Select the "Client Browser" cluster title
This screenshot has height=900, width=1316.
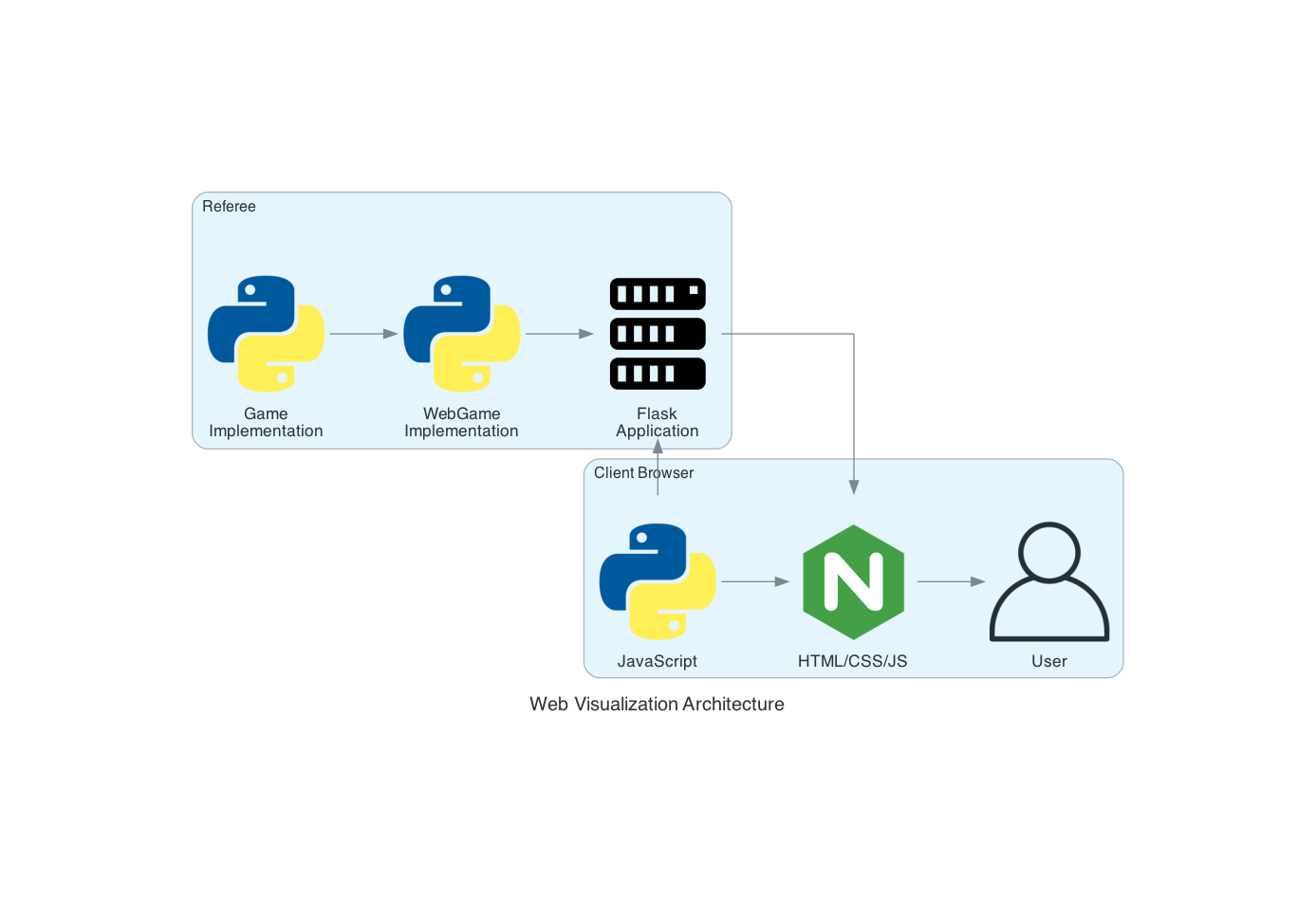643,473
